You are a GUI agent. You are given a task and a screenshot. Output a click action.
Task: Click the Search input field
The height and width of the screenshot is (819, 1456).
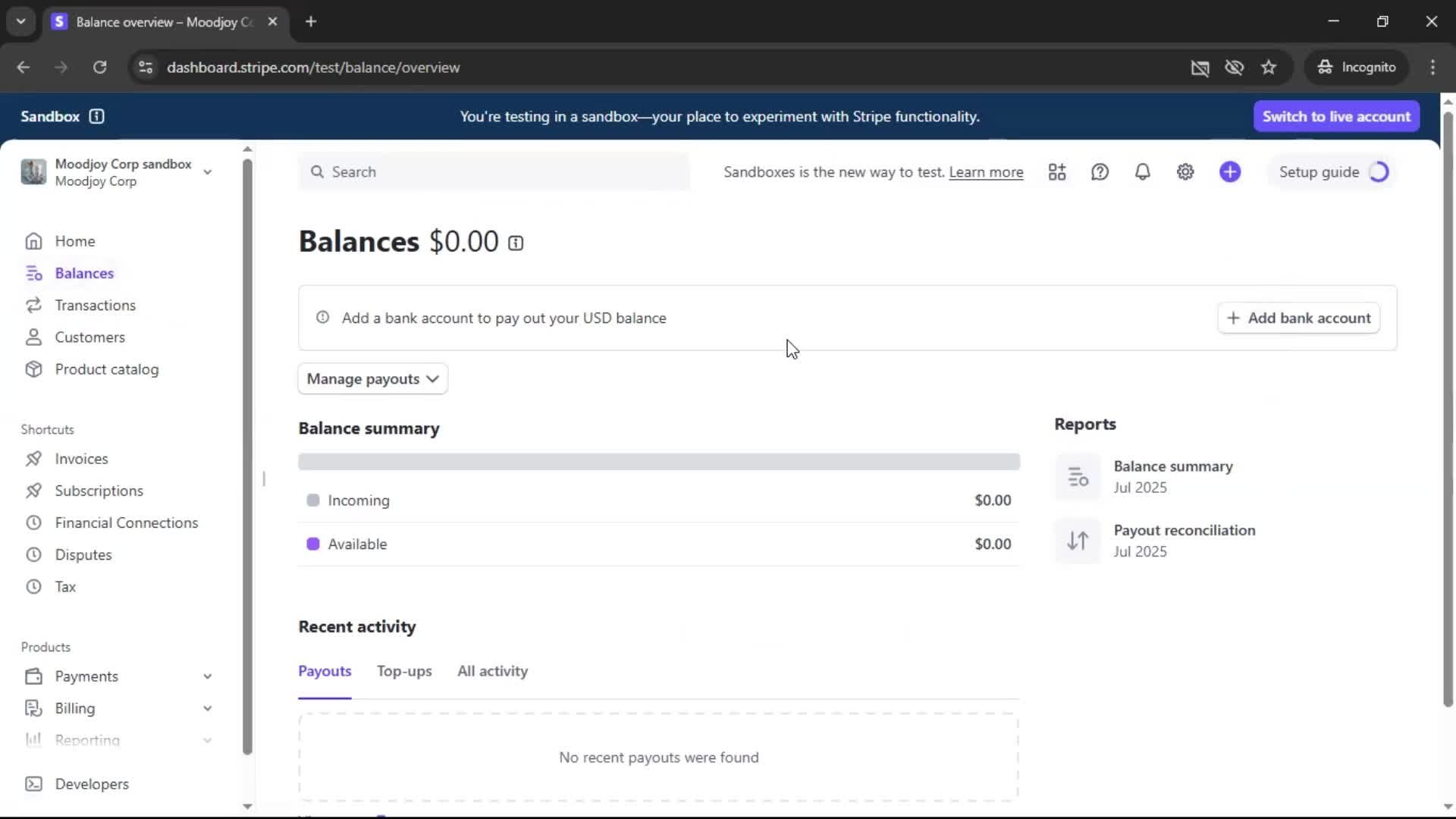pos(494,172)
